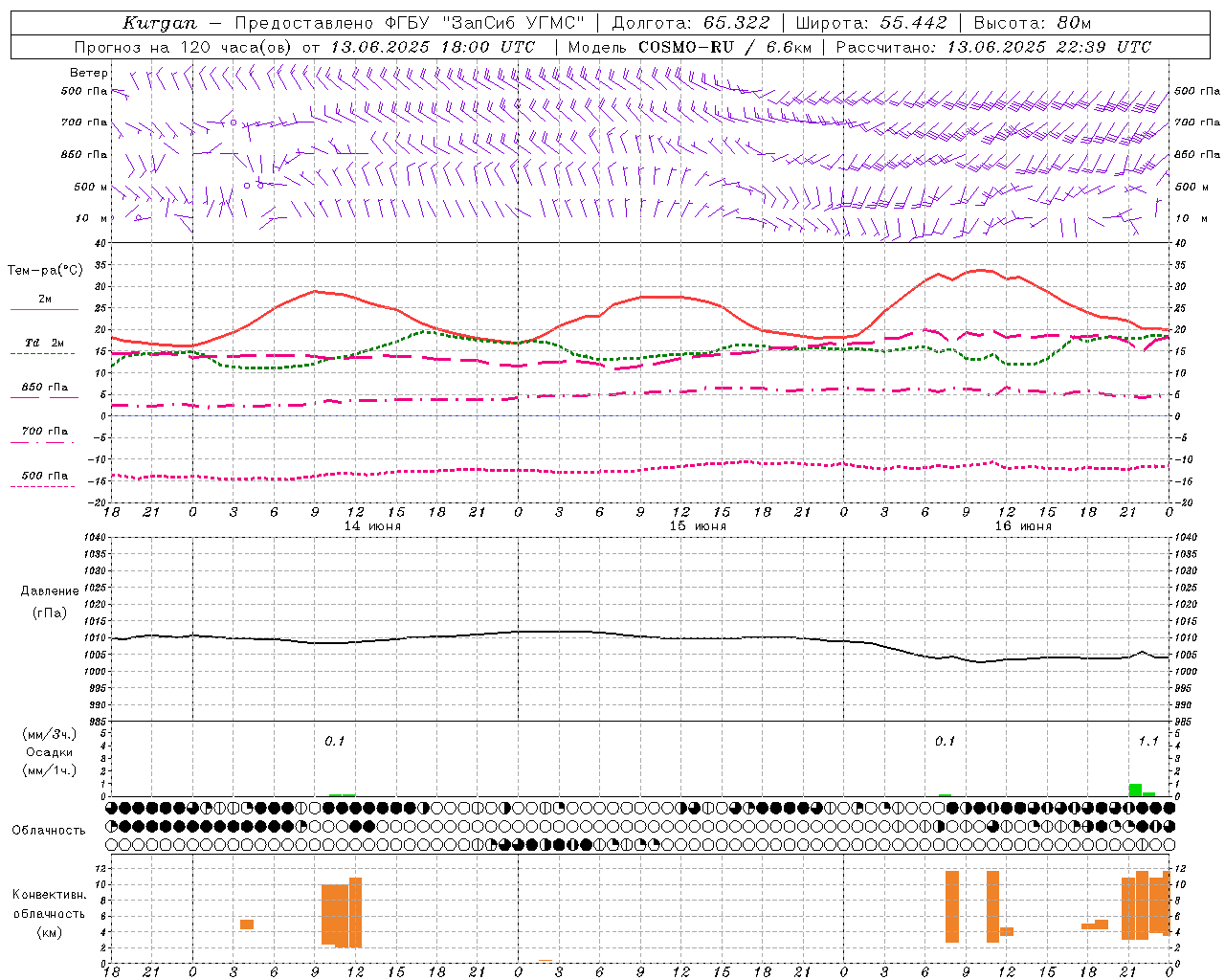Click the Тем-ра(°C) temperature panel label
1225x980 pixels.
(x=45, y=271)
